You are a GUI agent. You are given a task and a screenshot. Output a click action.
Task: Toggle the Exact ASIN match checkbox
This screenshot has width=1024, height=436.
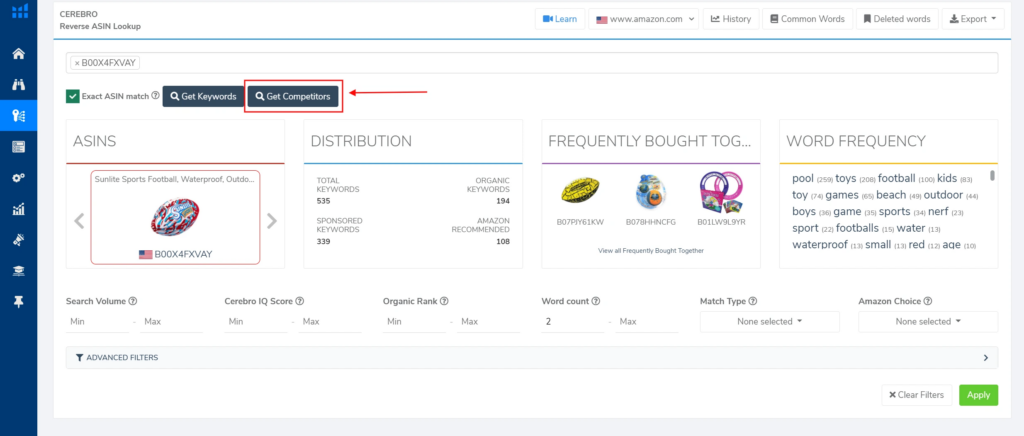point(72,97)
